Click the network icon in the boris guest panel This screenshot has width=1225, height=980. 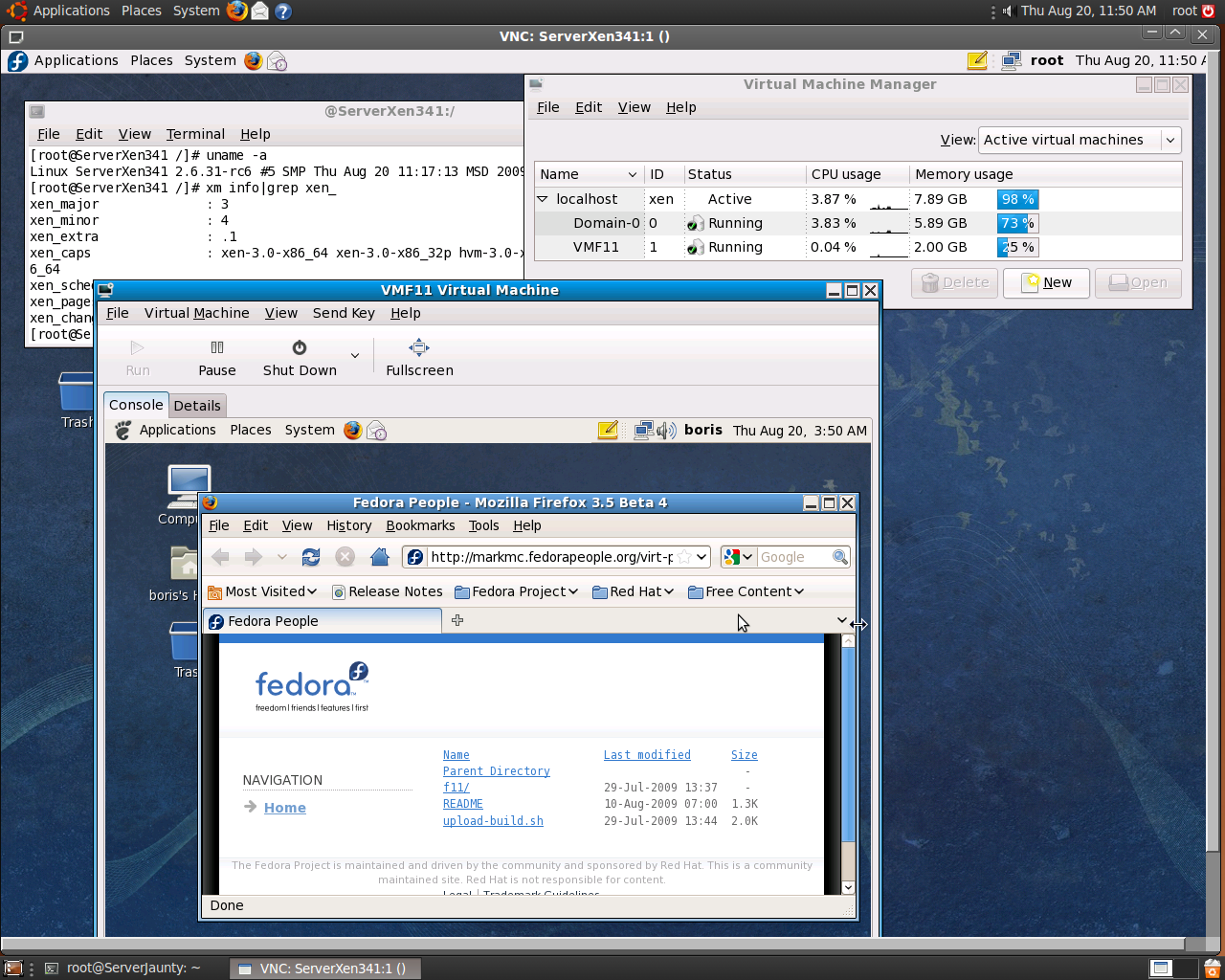pos(644,431)
